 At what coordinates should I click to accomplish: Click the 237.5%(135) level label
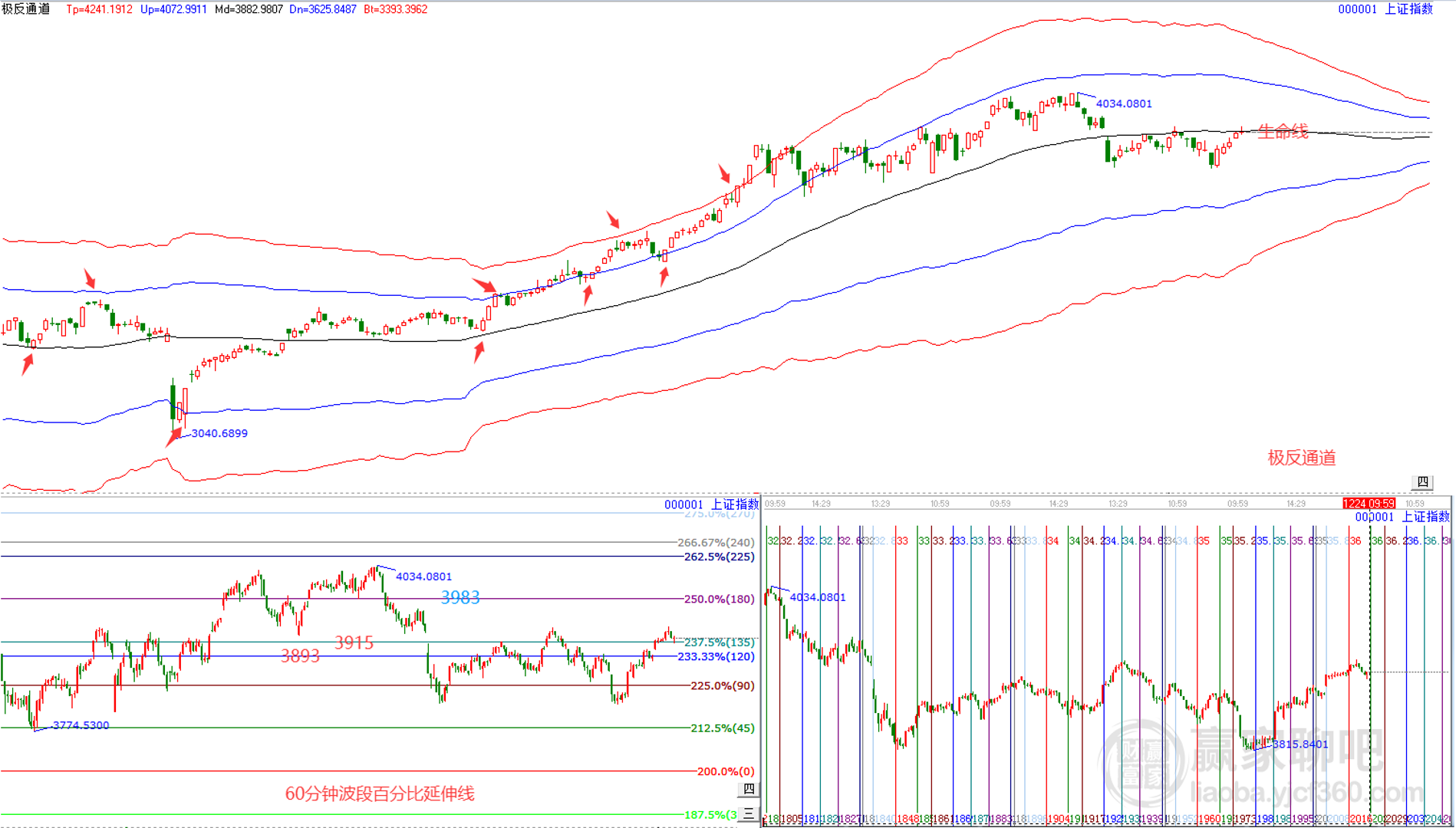coord(719,642)
